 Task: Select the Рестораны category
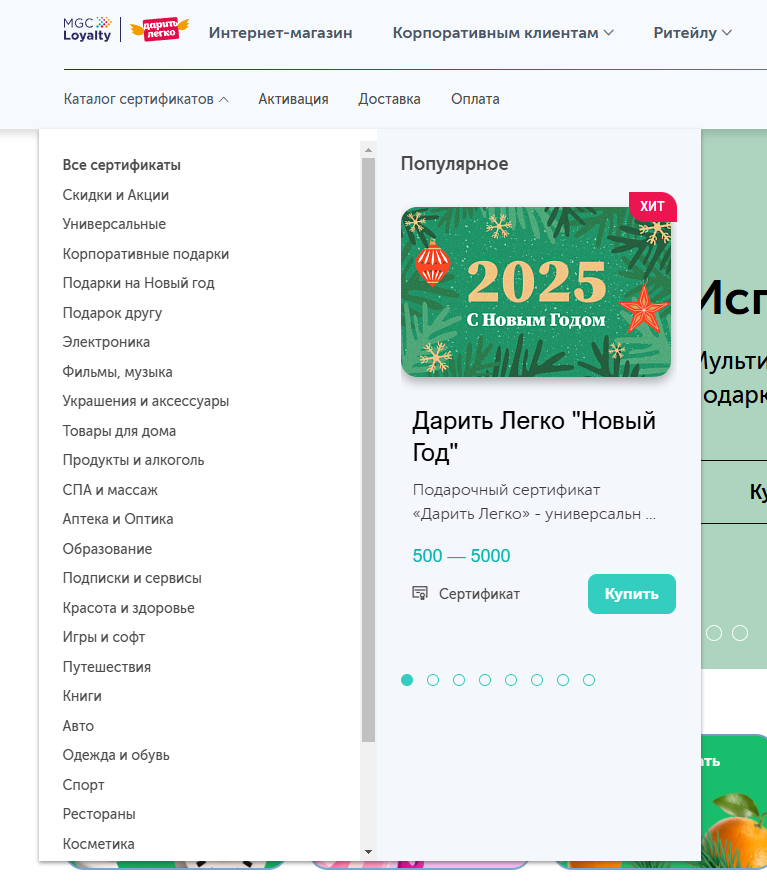pos(99,814)
